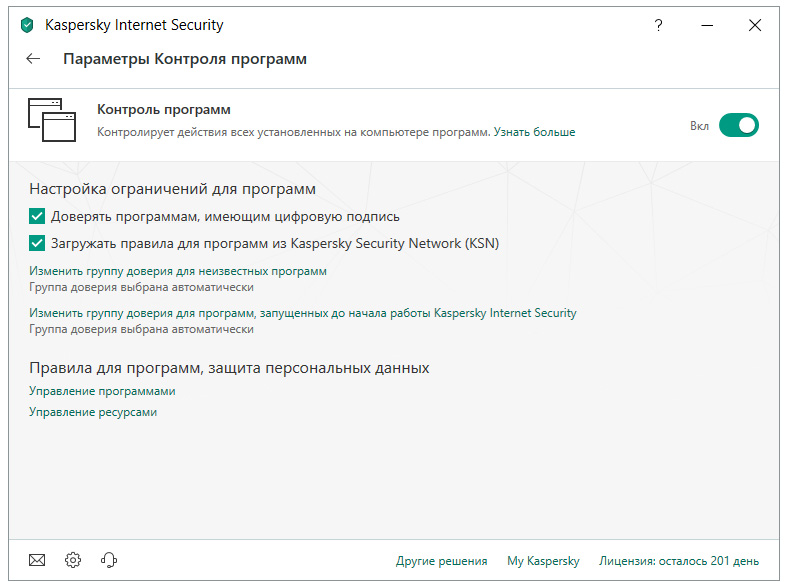Click the Лицензия: осталось 201 день link
Viewport: 786px width, 582px height.
[x=678, y=561]
